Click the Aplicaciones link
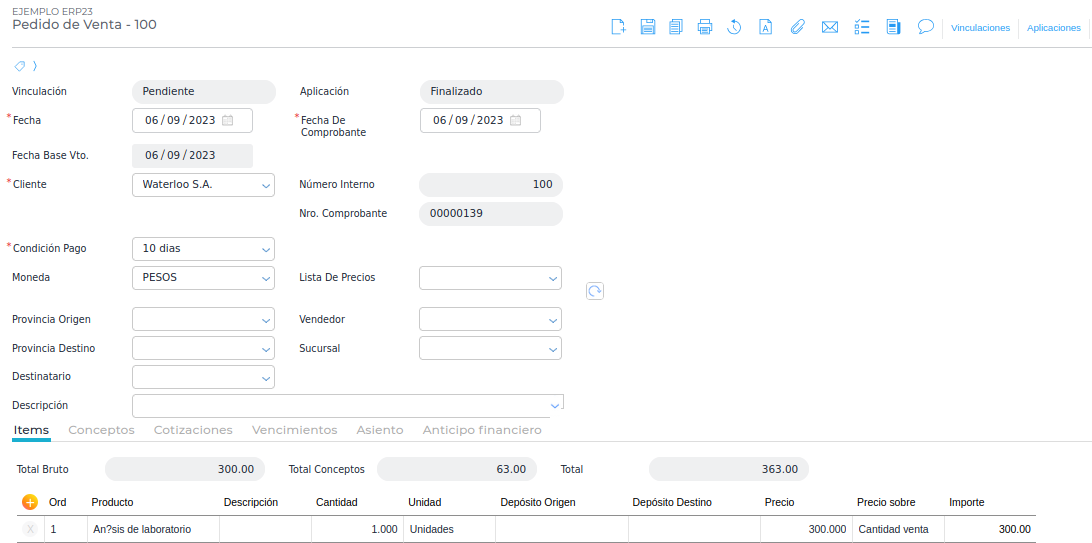Screen dimensions: 1092x543 1054,28
